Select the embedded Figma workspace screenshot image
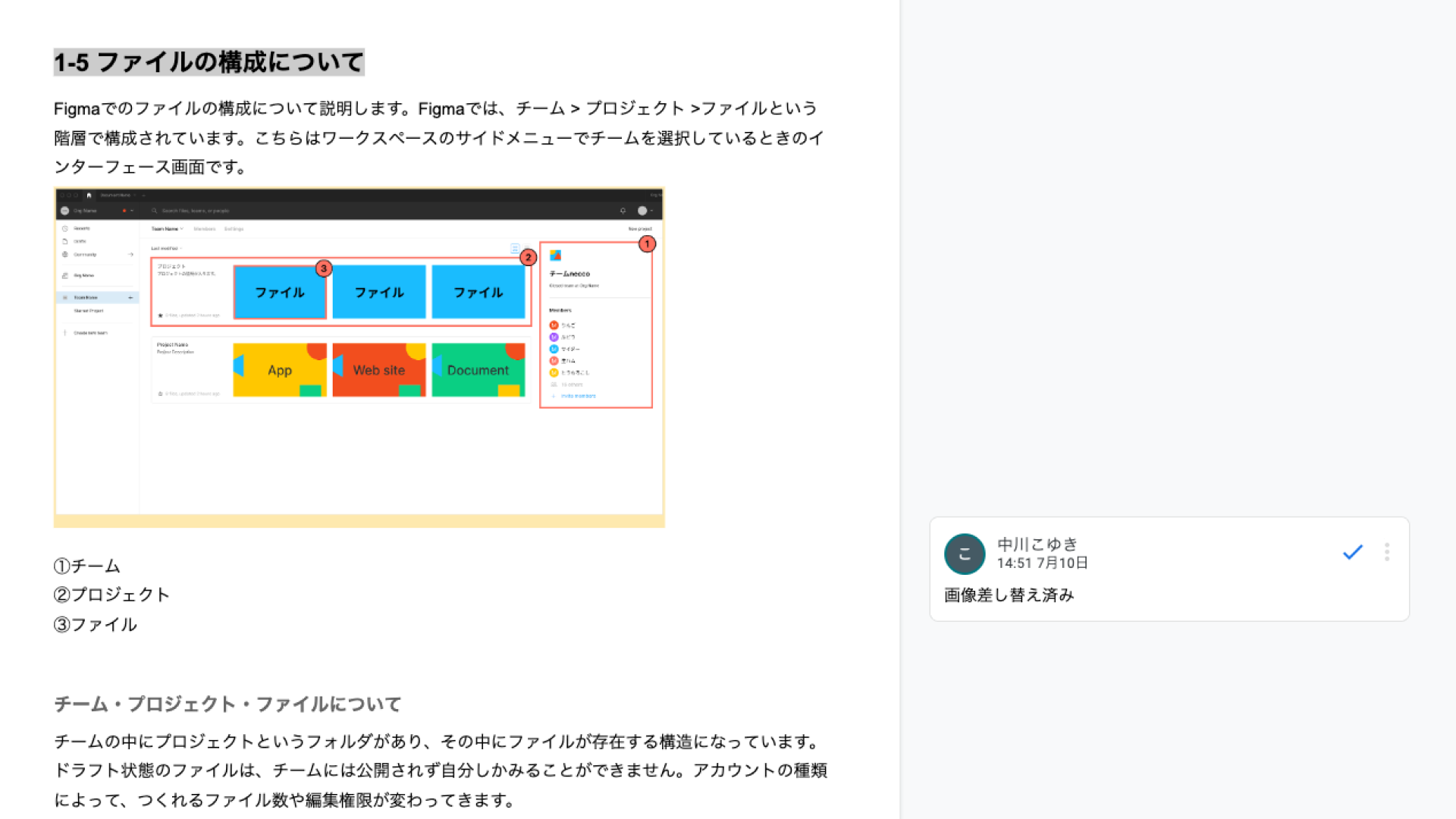Image resolution: width=1456 pixels, height=819 pixels. tap(359, 357)
